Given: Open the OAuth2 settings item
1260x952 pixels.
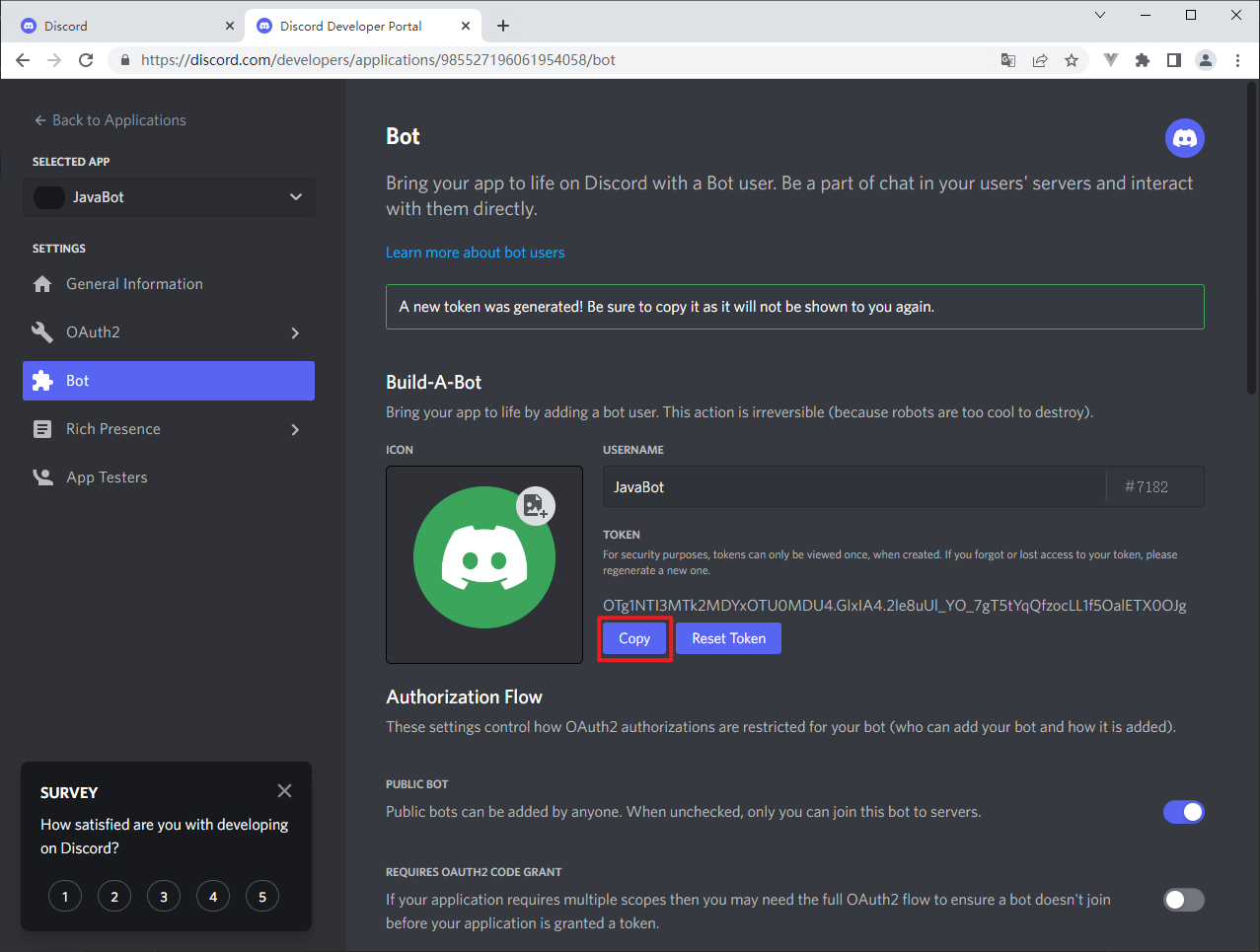Looking at the screenshot, I should [x=169, y=332].
